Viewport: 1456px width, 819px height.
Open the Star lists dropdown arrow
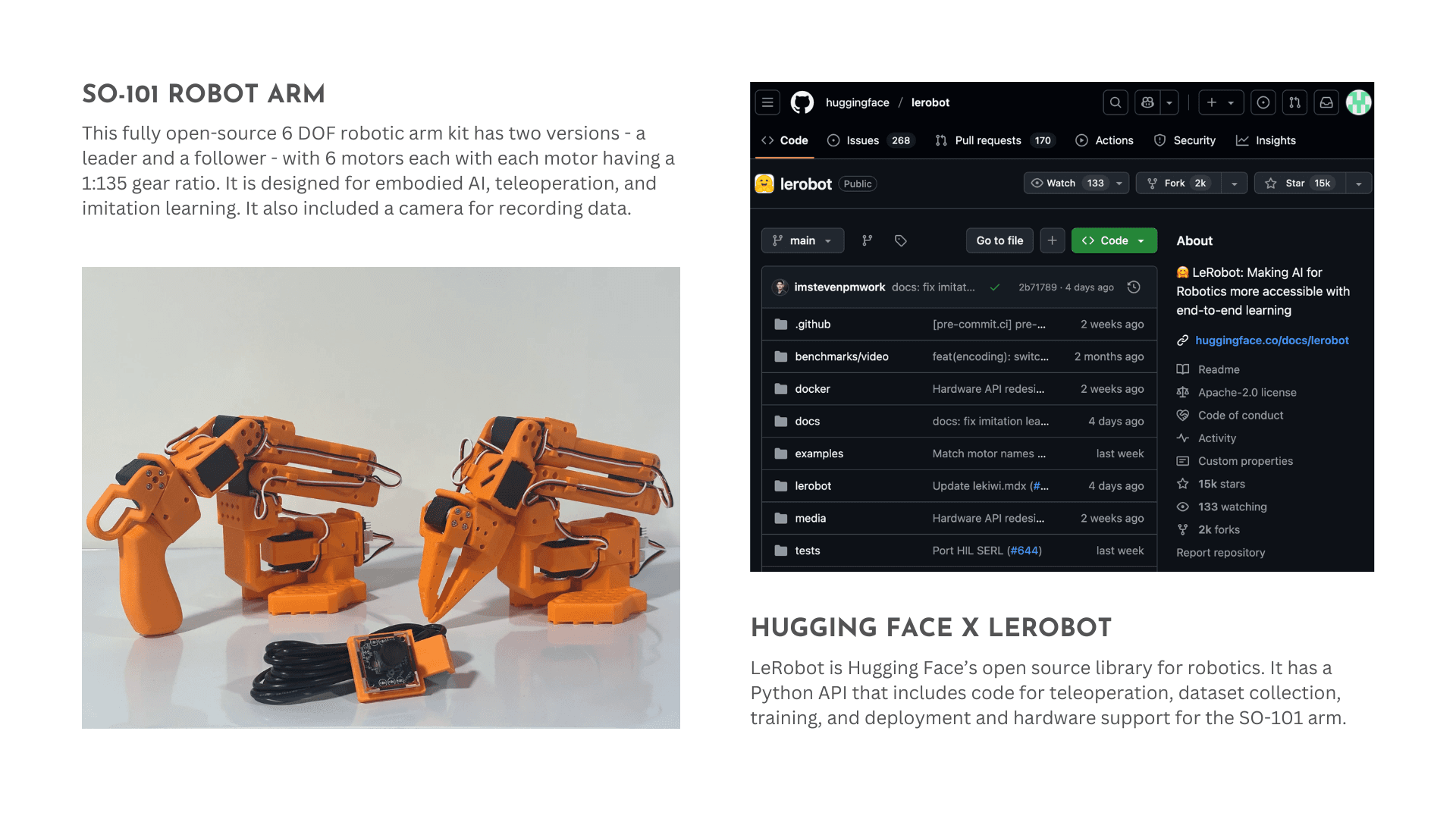click(1358, 184)
